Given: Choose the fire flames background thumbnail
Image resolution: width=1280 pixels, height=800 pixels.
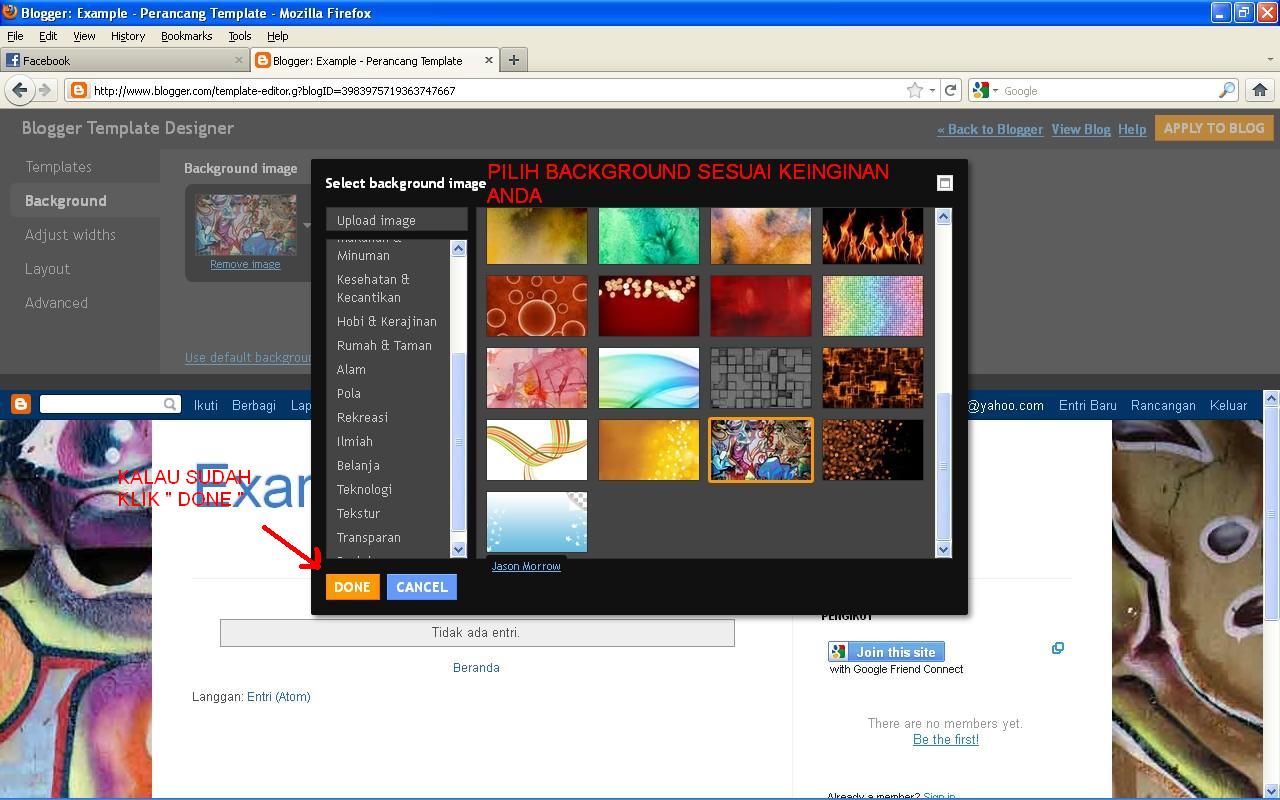Looking at the screenshot, I should 873,236.
